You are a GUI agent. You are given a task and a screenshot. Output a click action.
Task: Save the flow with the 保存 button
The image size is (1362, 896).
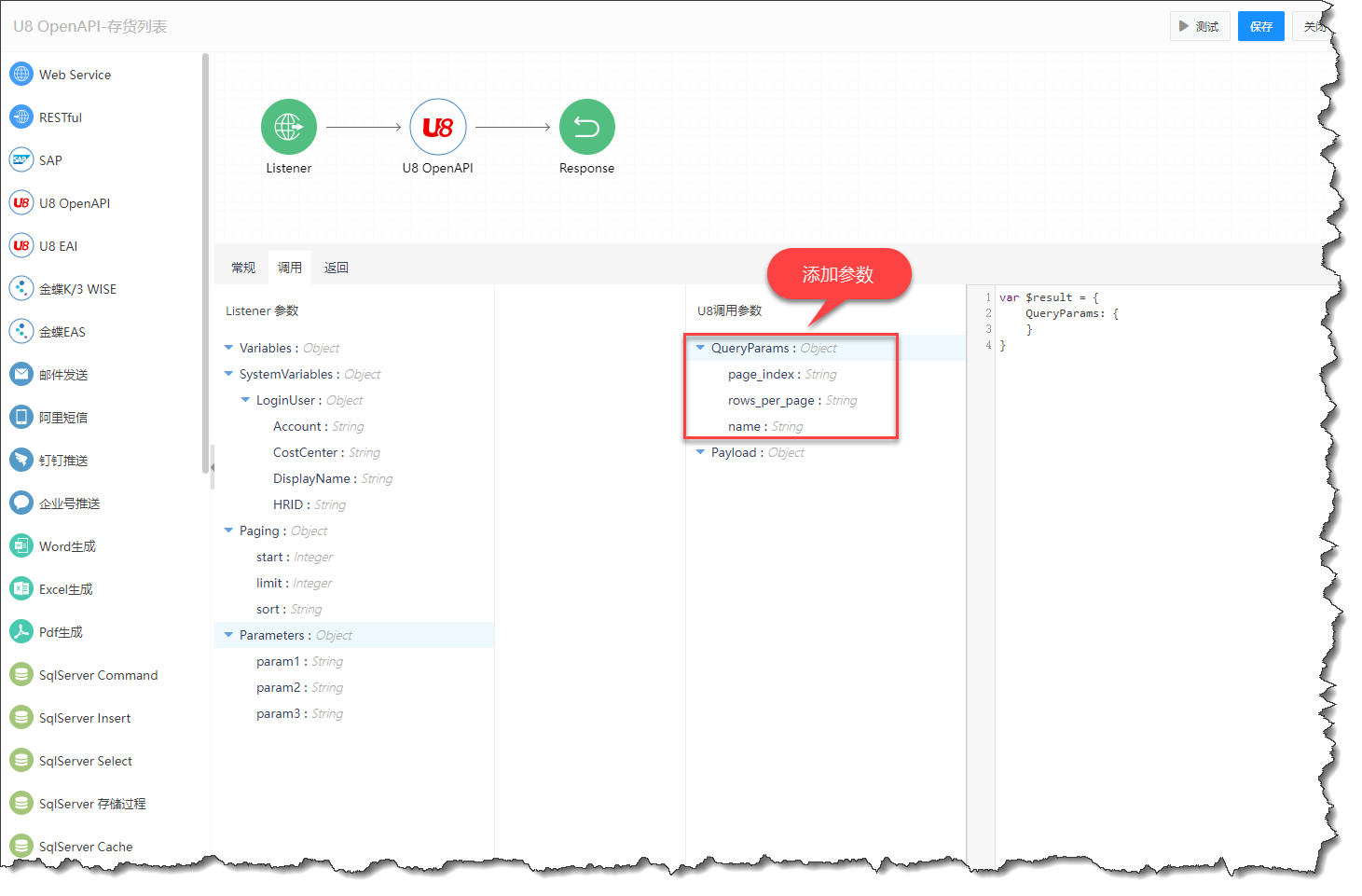[1261, 26]
